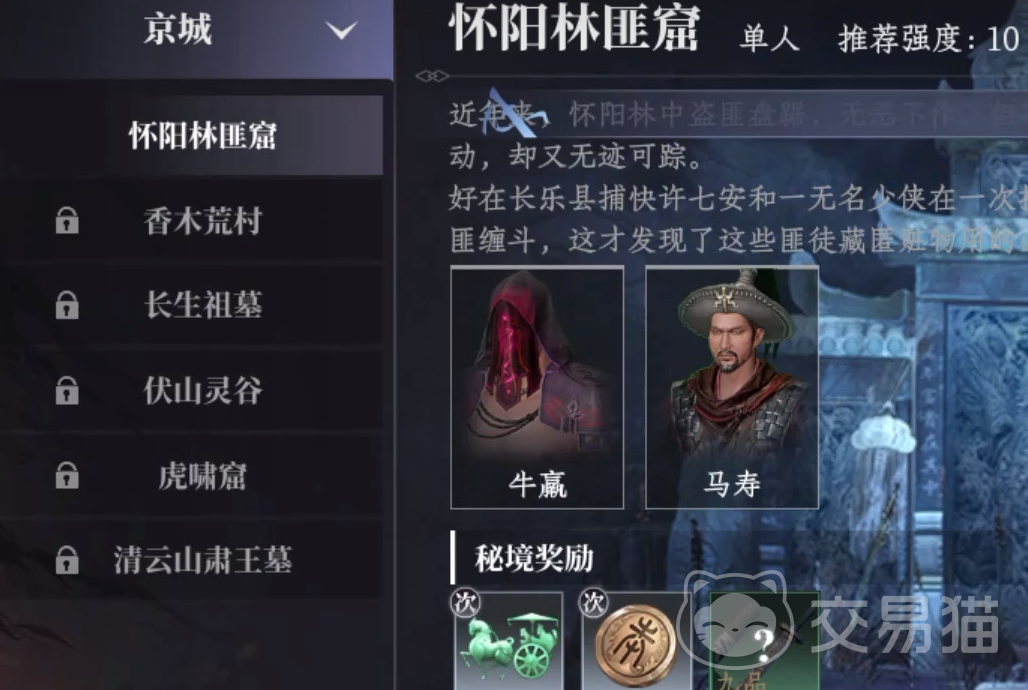Click the lock icon beside 清云山肃王墓
Viewport: 1028px width, 690px height.
point(67,560)
